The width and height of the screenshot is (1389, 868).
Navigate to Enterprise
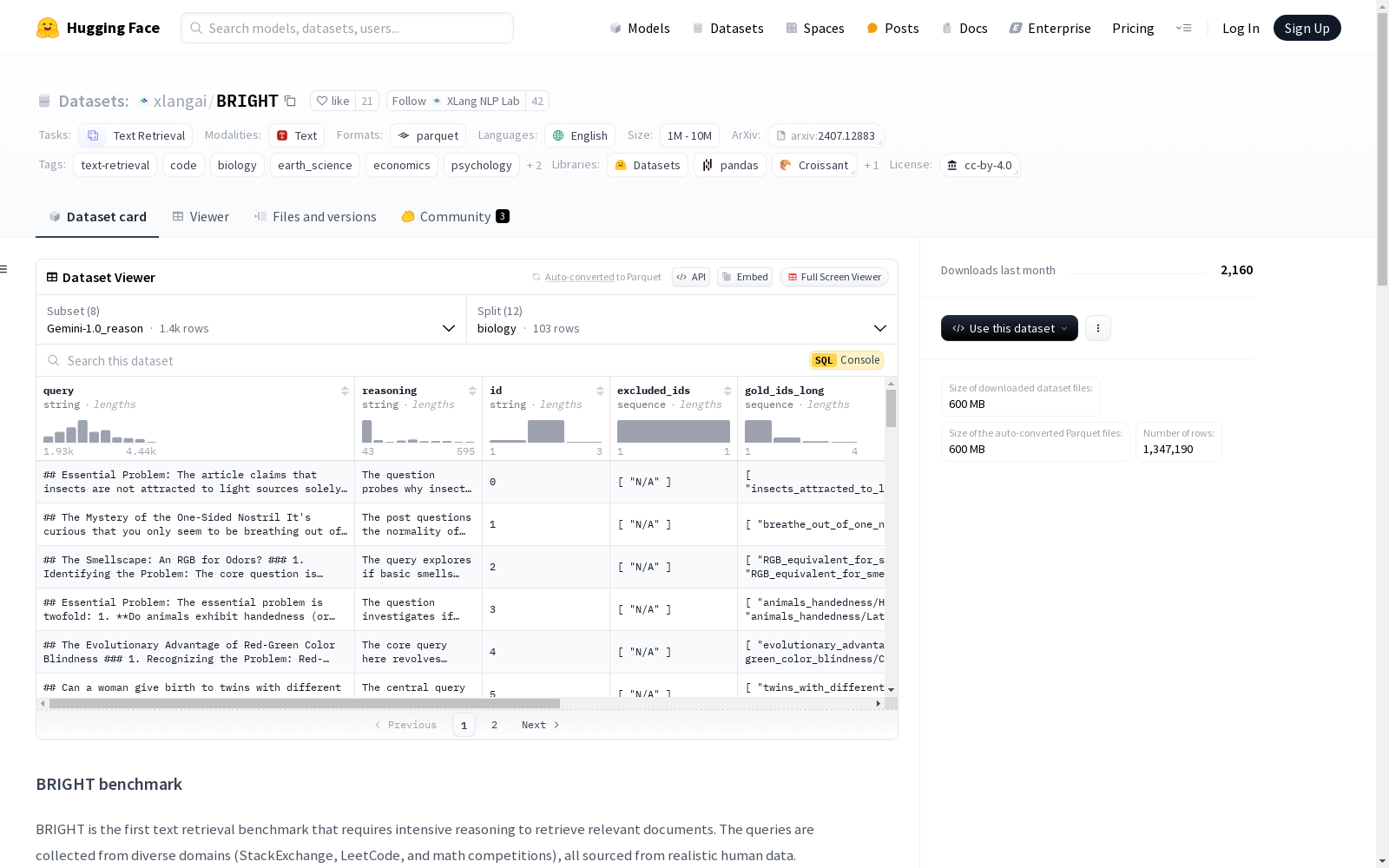point(1050,28)
